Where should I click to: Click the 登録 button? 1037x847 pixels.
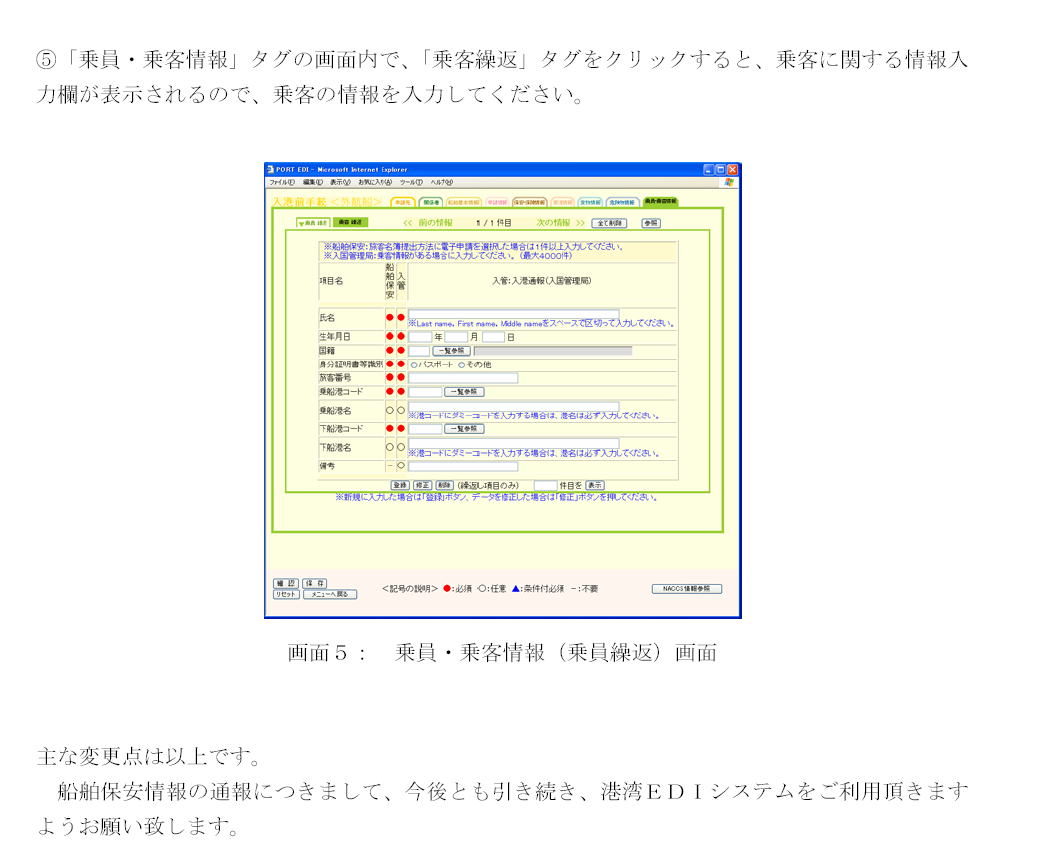pyautogui.click(x=399, y=485)
